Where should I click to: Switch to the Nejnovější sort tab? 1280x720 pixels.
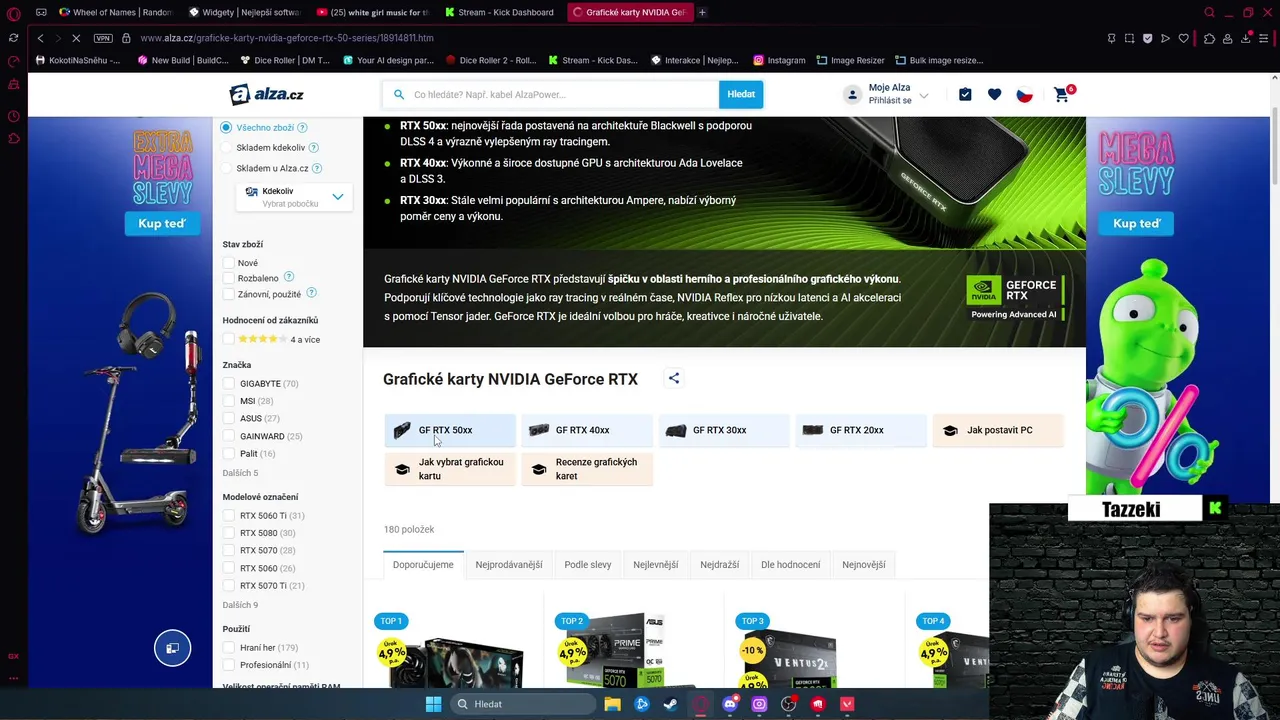point(864,565)
